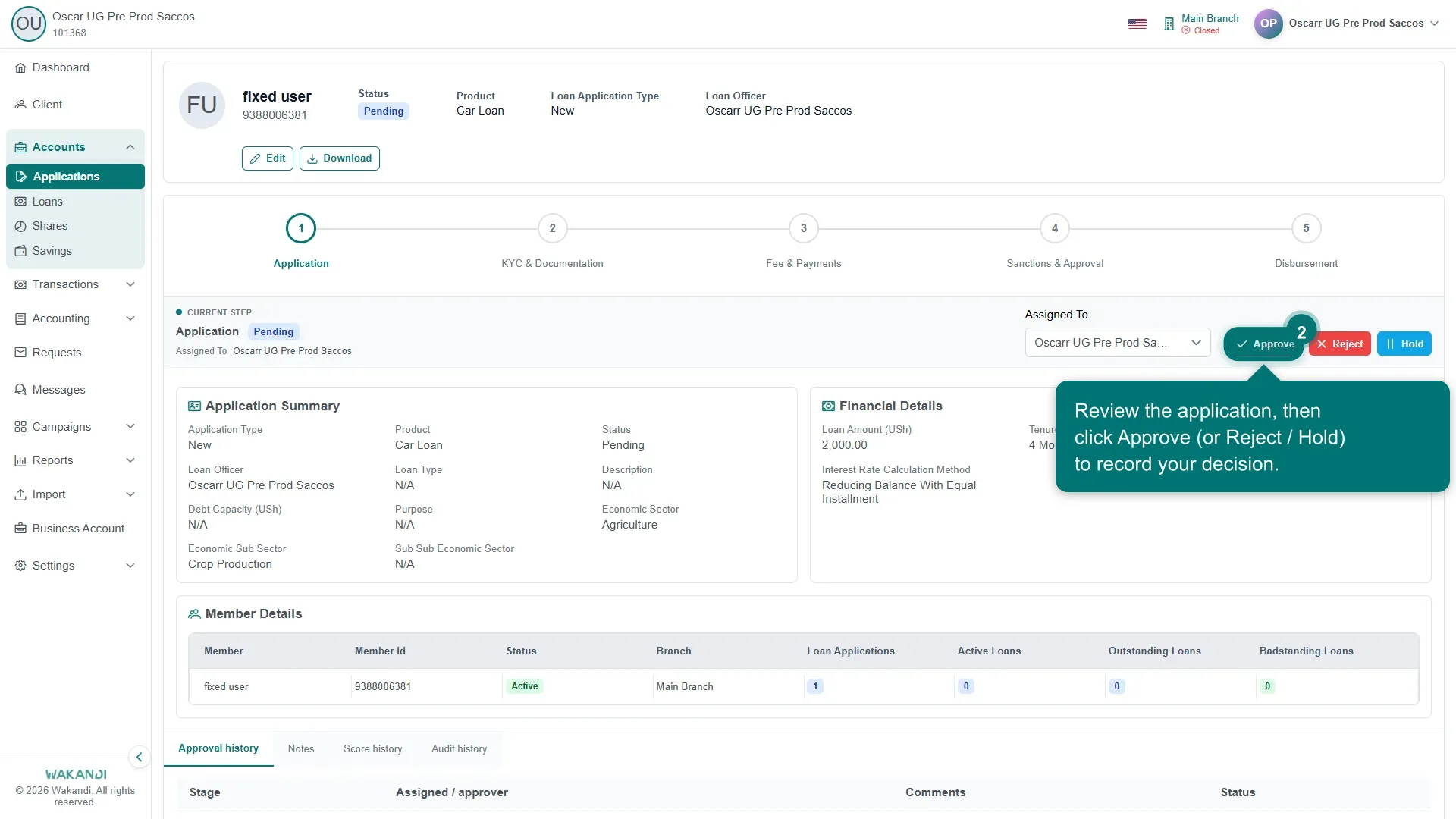The width and height of the screenshot is (1456, 819).
Task: Edit the loan application
Action: (x=268, y=158)
